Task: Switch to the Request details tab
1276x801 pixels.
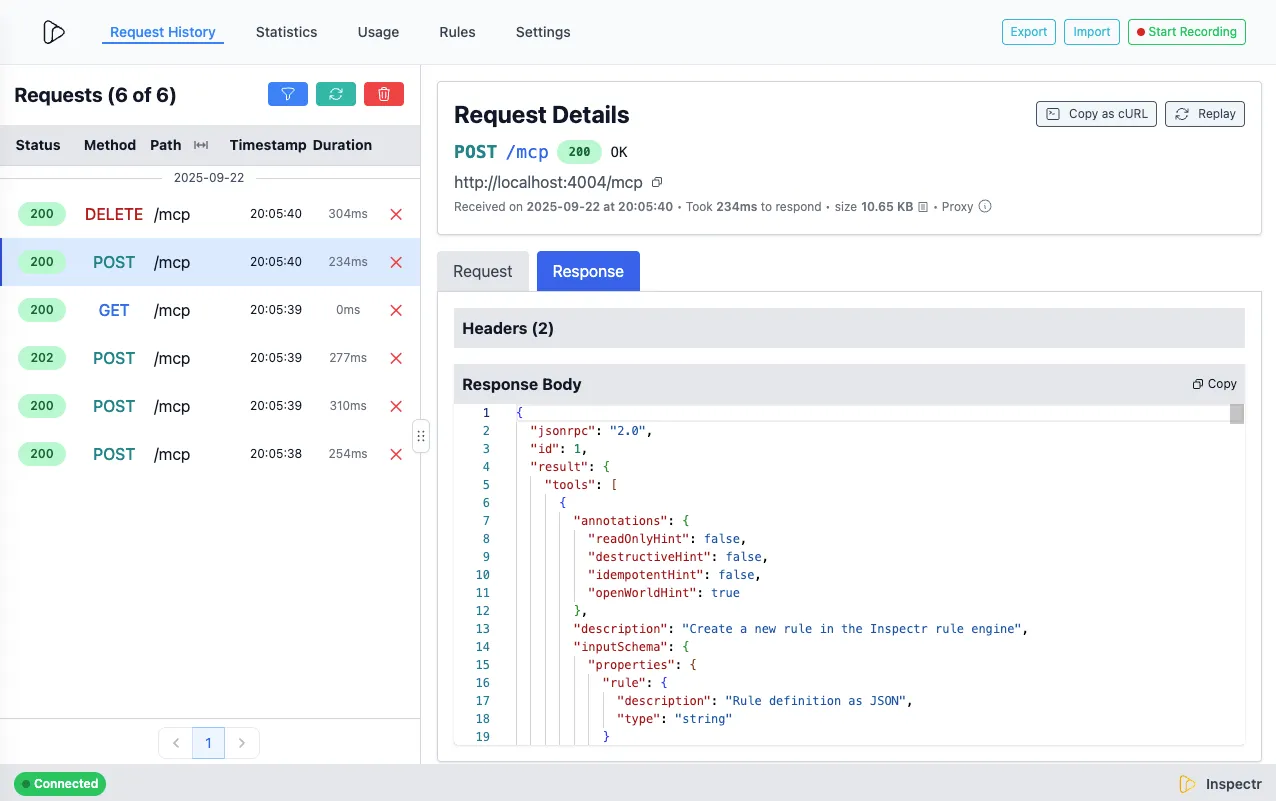Action: pos(483,271)
